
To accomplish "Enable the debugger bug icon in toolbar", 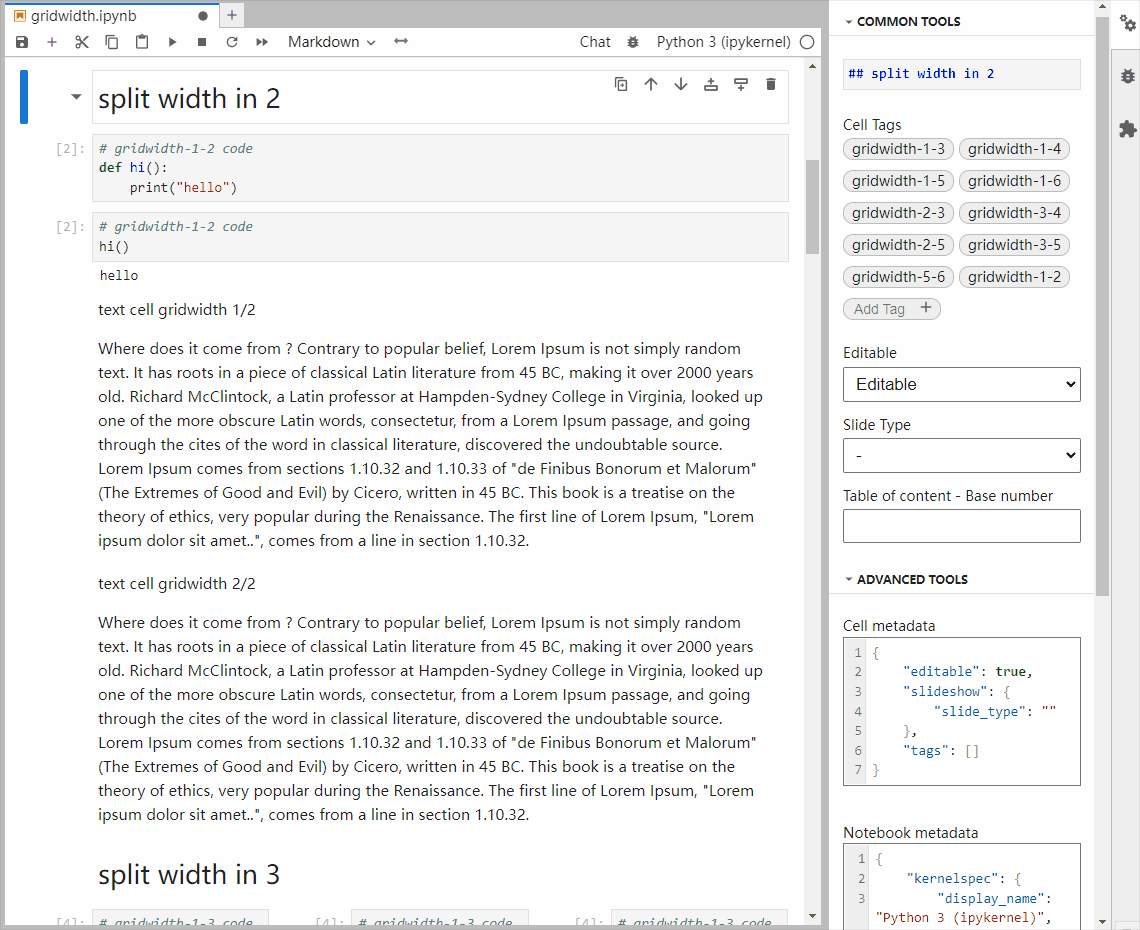I will coord(633,42).
